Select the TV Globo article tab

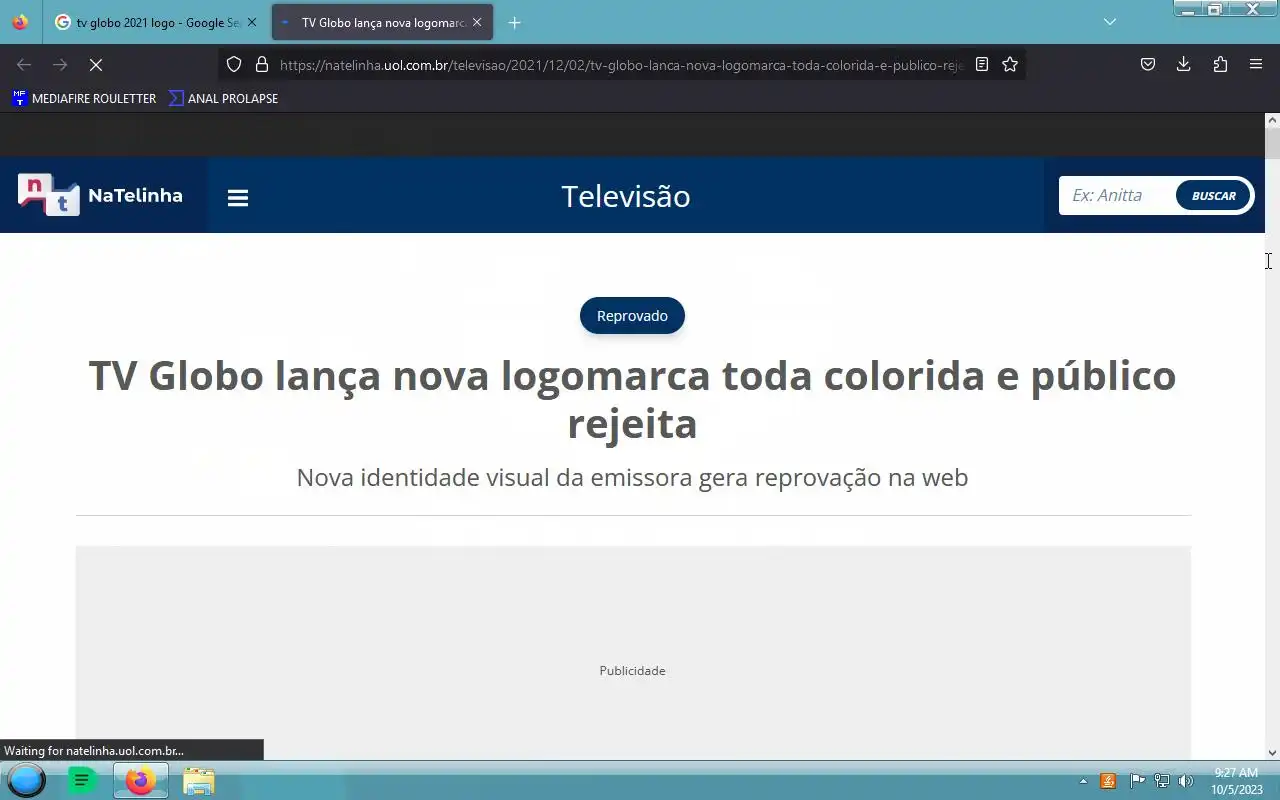coord(382,22)
